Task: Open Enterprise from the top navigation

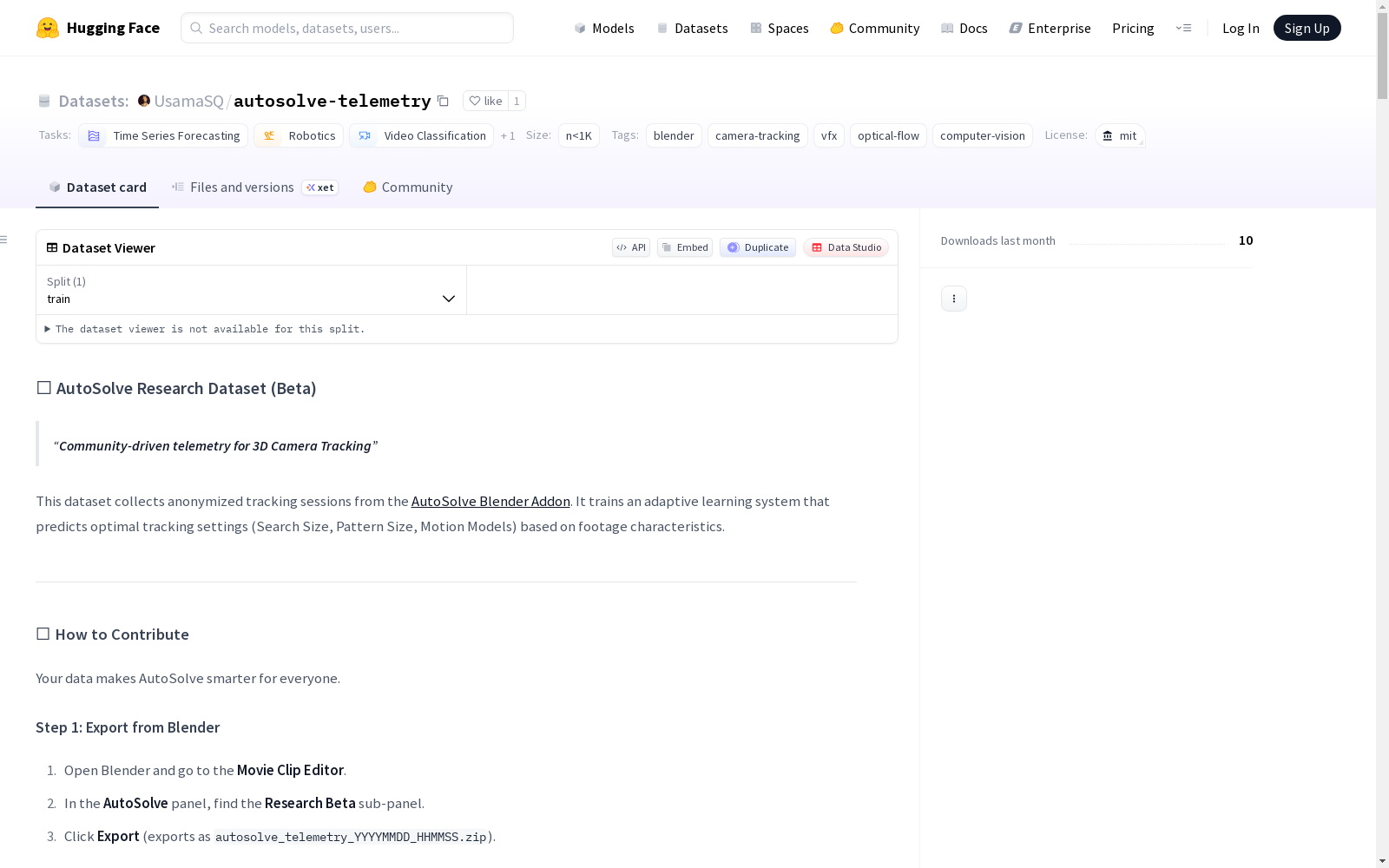Action: (x=1050, y=28)
